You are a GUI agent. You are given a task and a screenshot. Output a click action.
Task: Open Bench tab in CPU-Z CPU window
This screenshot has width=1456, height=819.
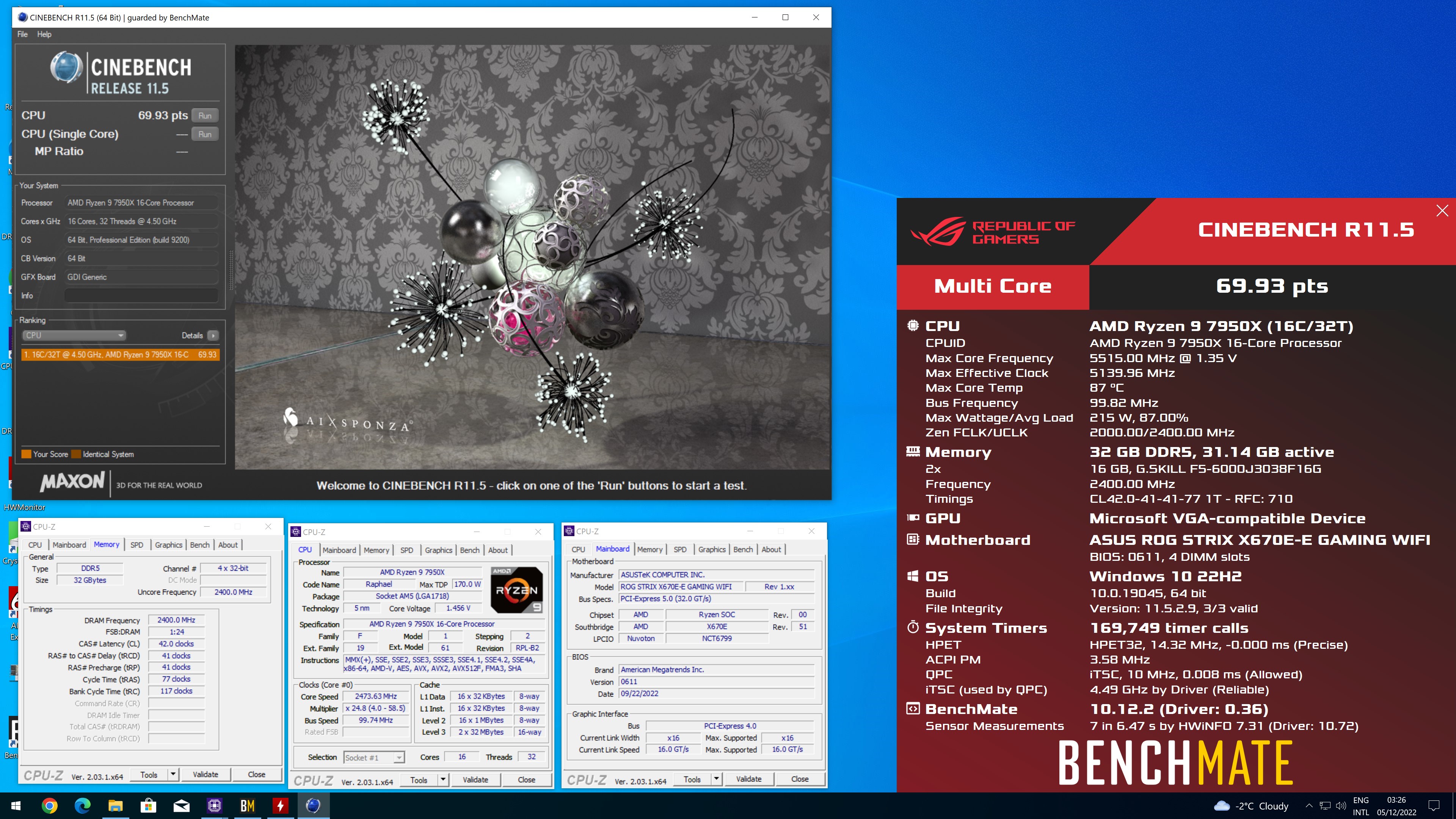tap(470, 550)
